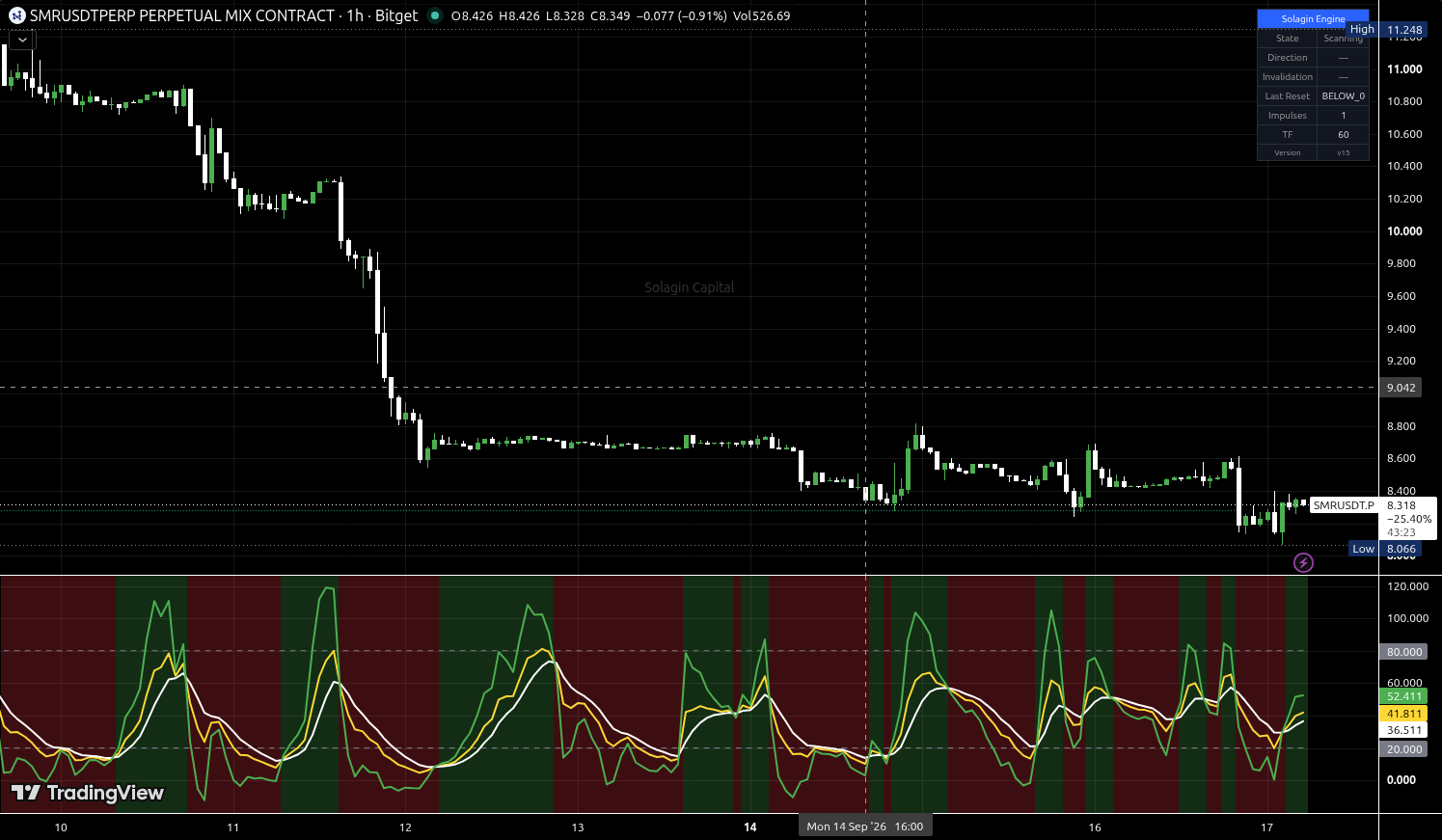
Task: Click the SMRUSDTPERP symbol logo icon
Action: click(16, 15)
